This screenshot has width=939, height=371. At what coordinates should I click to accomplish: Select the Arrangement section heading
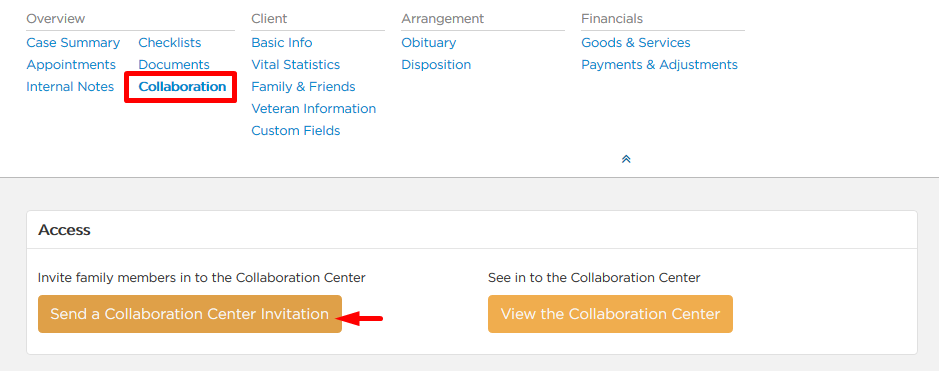(443, 19)
